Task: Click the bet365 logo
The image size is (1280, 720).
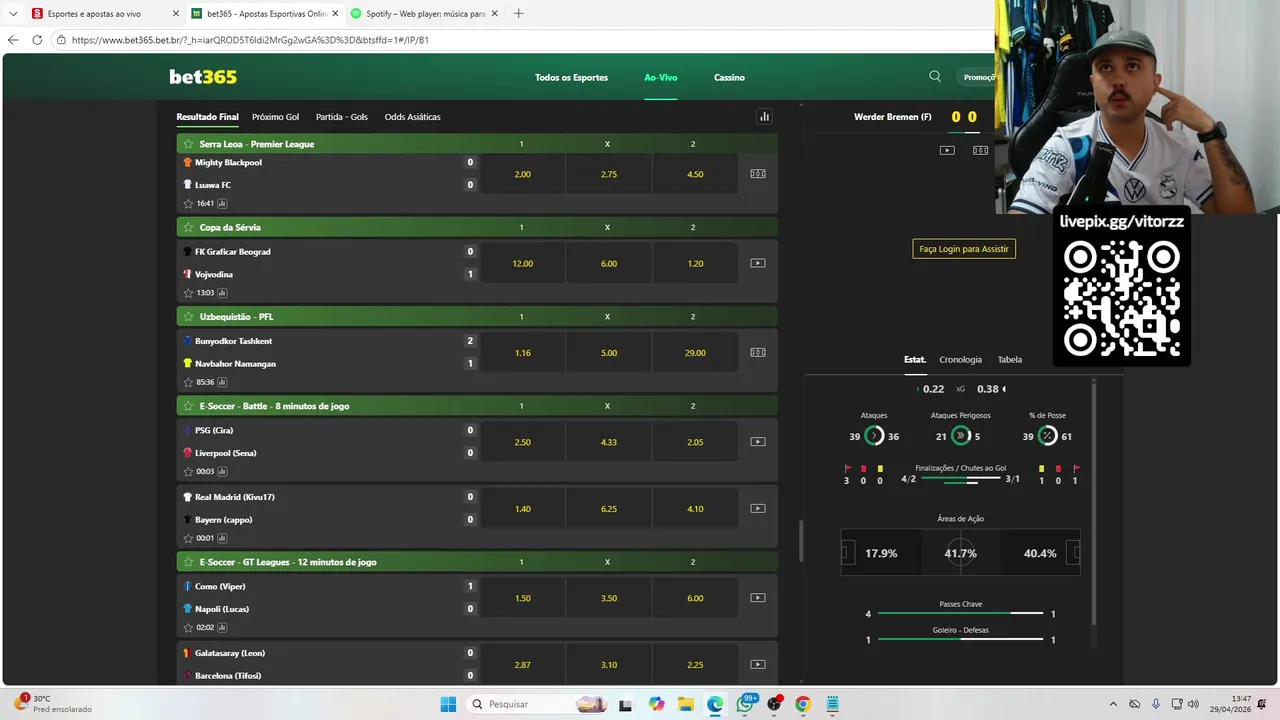Action: (x=203, y=77)
